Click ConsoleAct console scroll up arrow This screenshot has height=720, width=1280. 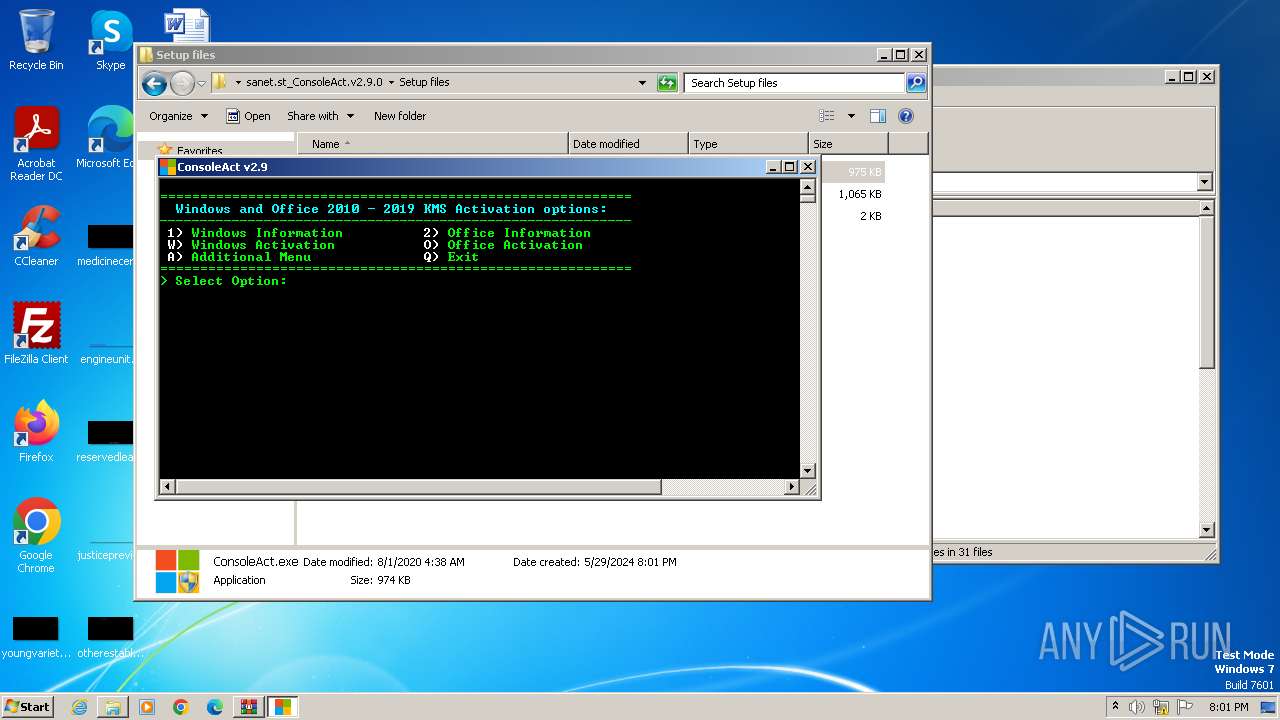(x=808, y=187)
